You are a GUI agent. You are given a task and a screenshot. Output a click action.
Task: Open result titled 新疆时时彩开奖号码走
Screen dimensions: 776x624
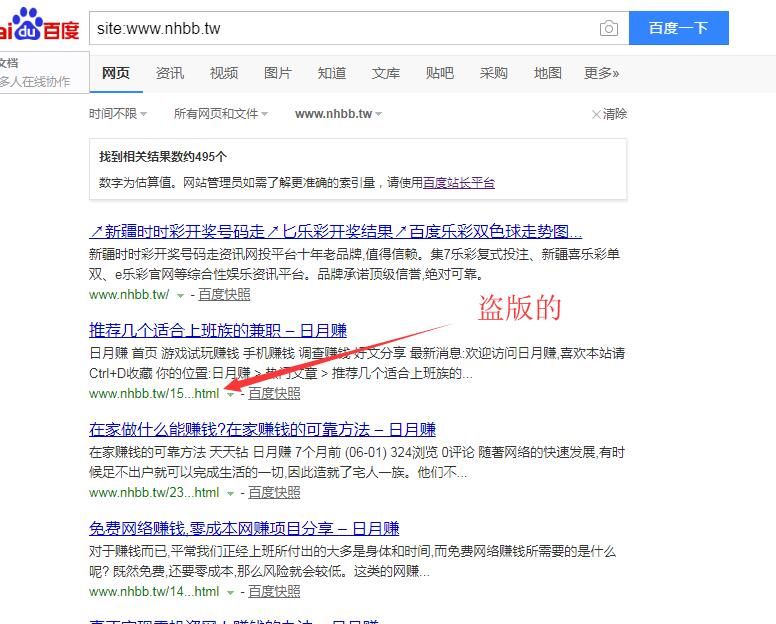(336, 231)
